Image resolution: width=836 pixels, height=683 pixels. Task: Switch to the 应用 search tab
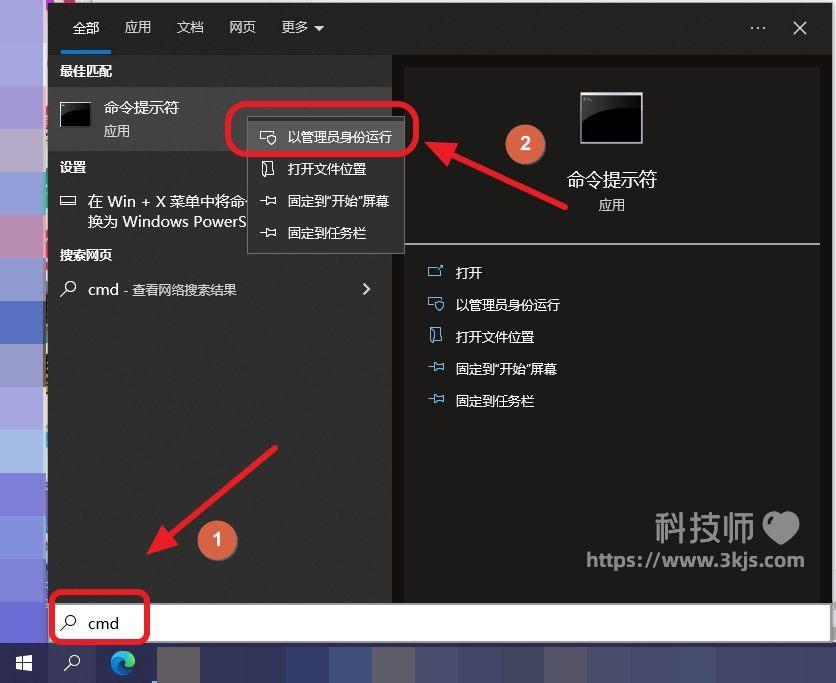pos(138,27)
